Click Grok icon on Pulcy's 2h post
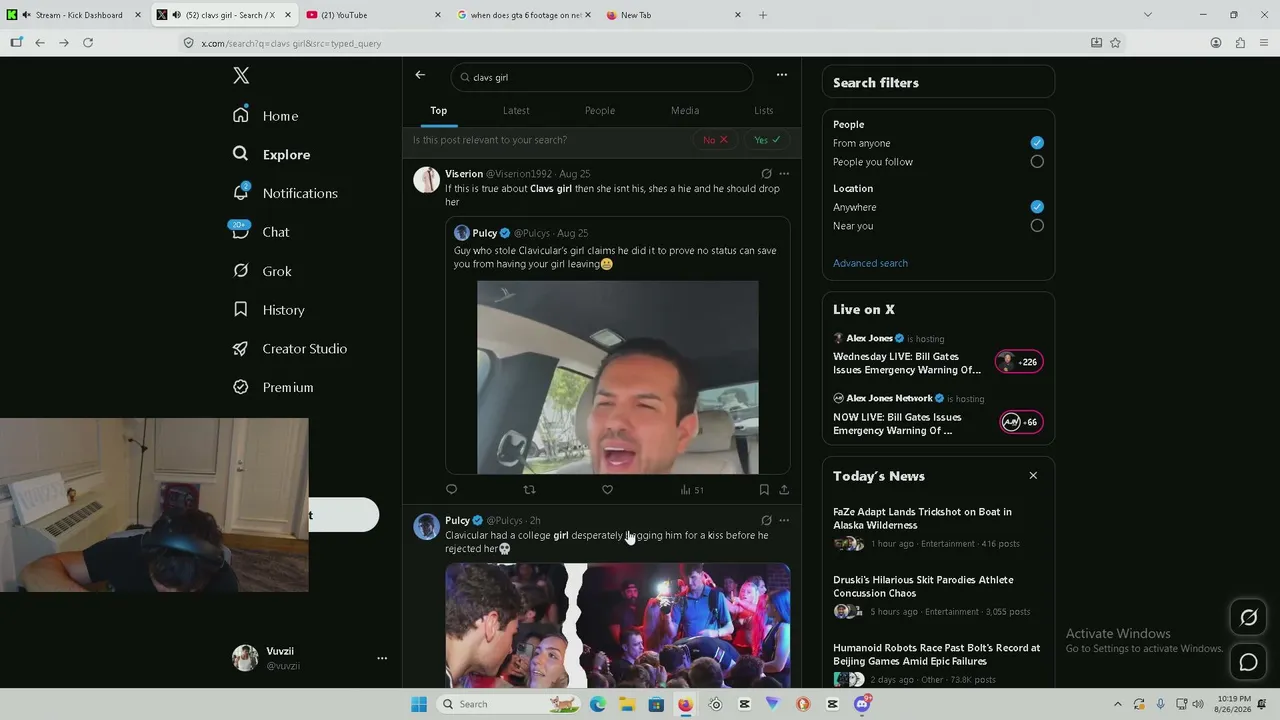Viewport: 1280px width, 720px height. pos(766,521)
